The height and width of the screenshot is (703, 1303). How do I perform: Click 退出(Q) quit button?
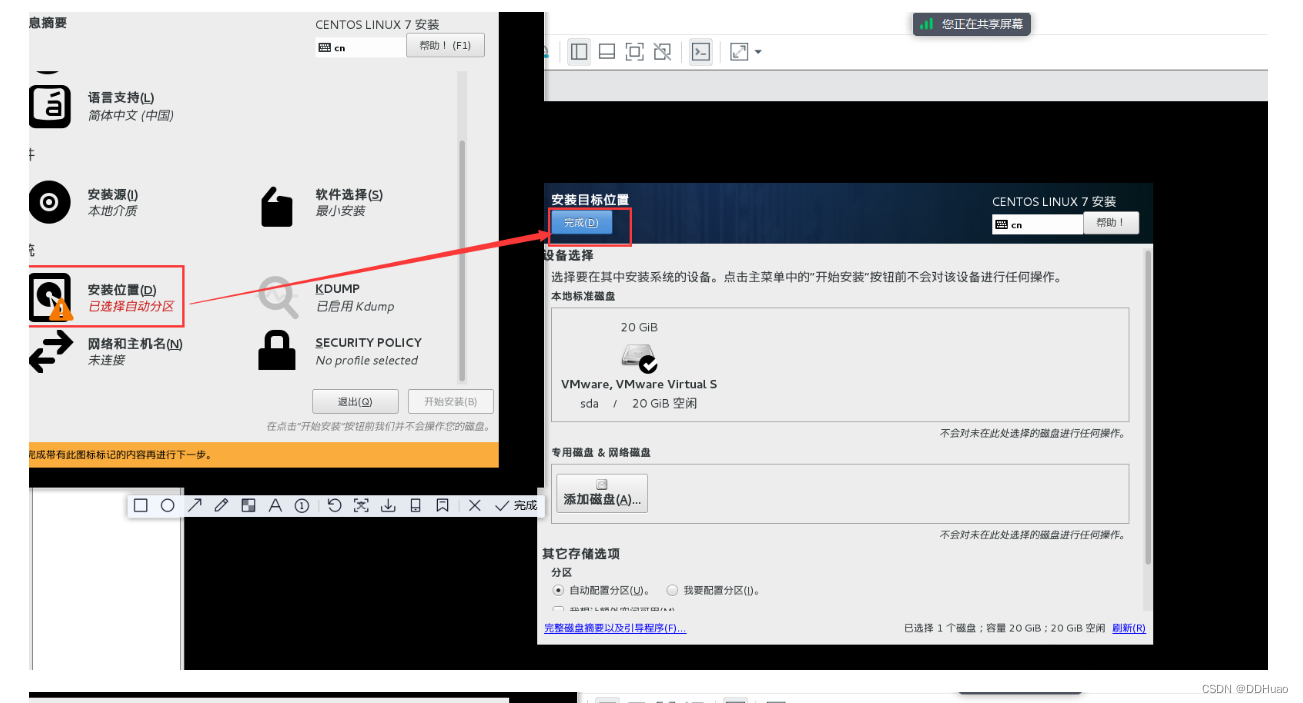coord(355,402)
